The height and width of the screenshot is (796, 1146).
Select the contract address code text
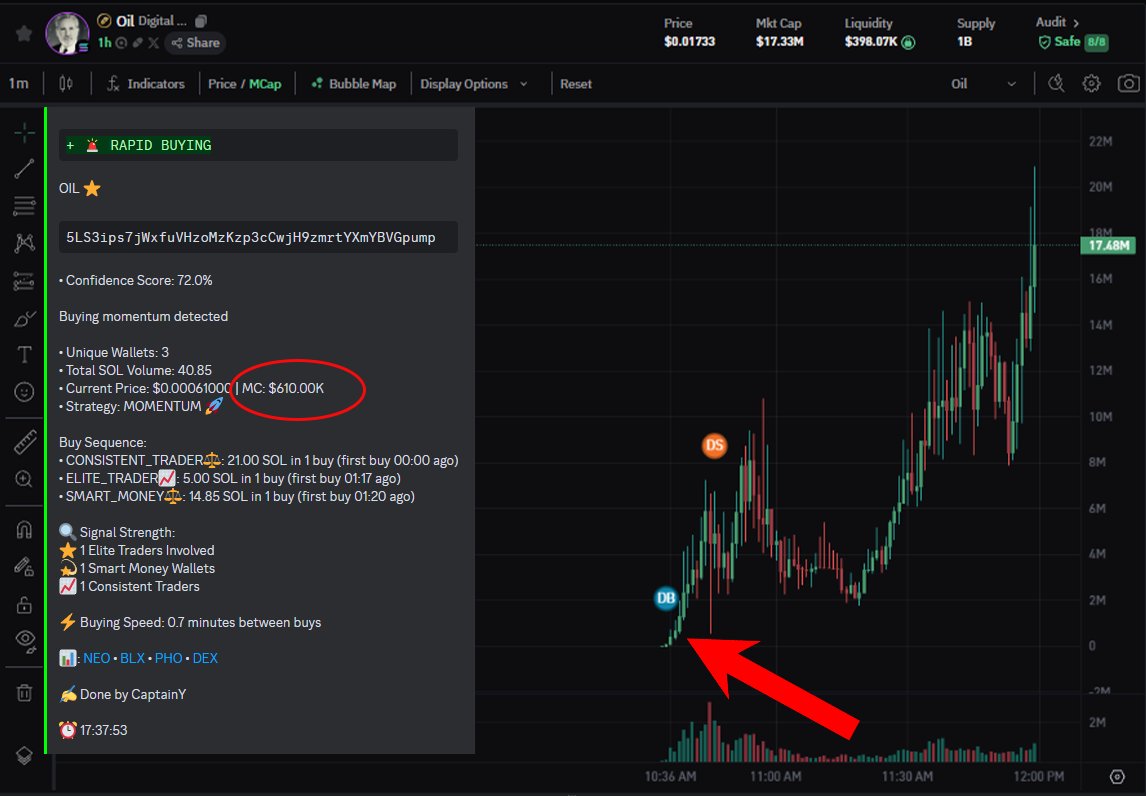[x=251, y=238]
